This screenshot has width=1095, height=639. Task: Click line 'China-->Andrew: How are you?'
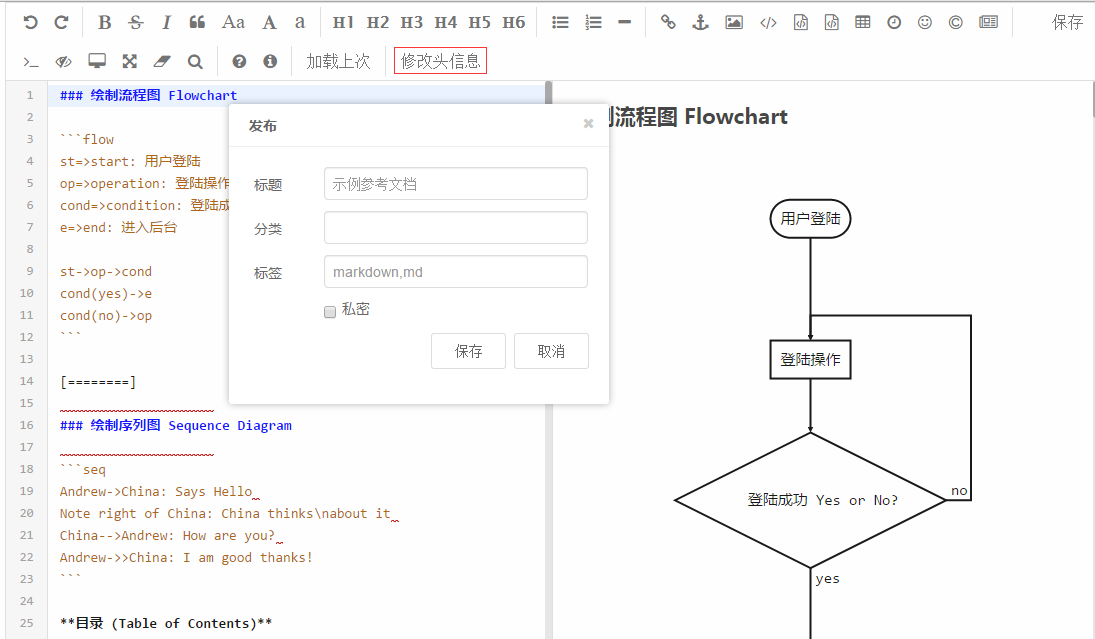(x=167, y=536)
